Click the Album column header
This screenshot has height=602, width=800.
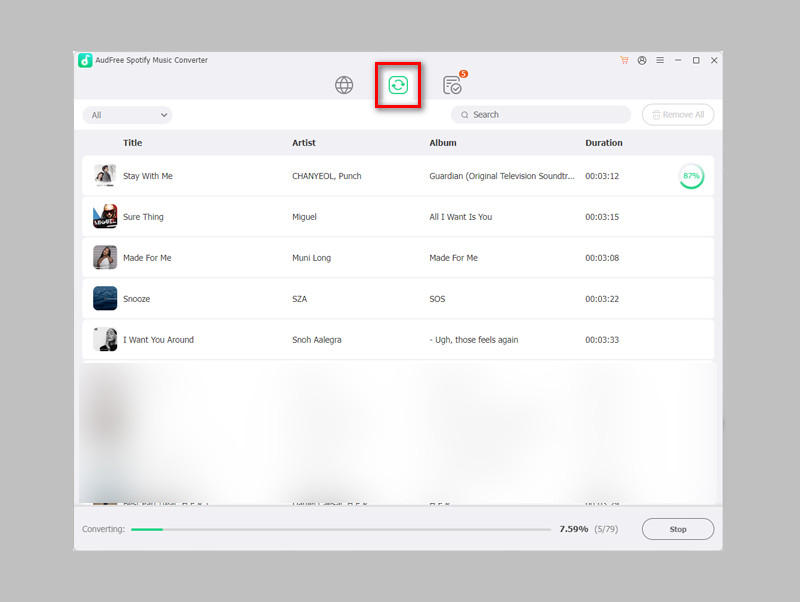pyautogui.click(x=443, y=143)
